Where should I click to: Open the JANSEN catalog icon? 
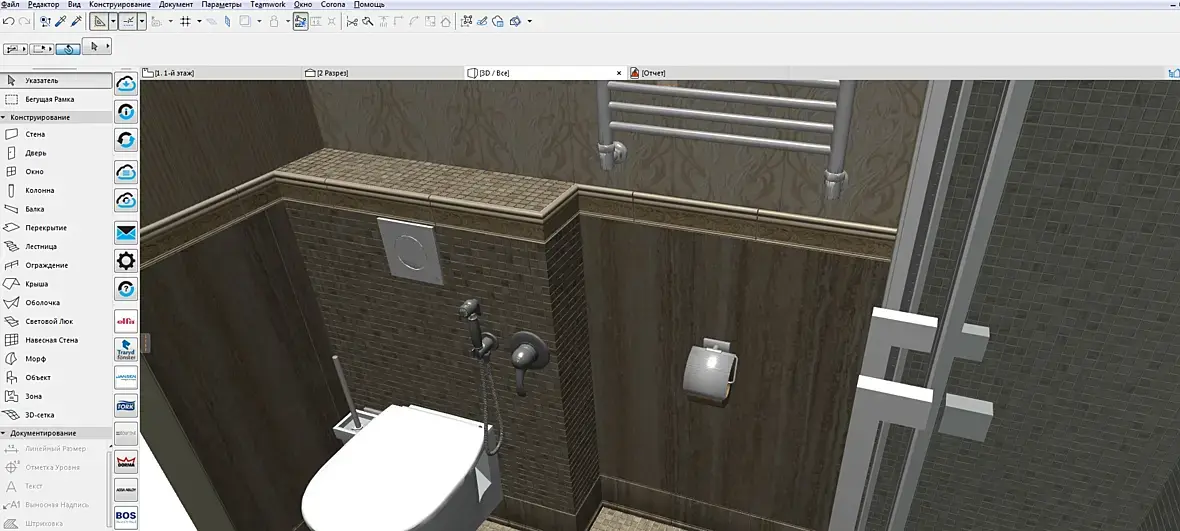pos(126,377)
